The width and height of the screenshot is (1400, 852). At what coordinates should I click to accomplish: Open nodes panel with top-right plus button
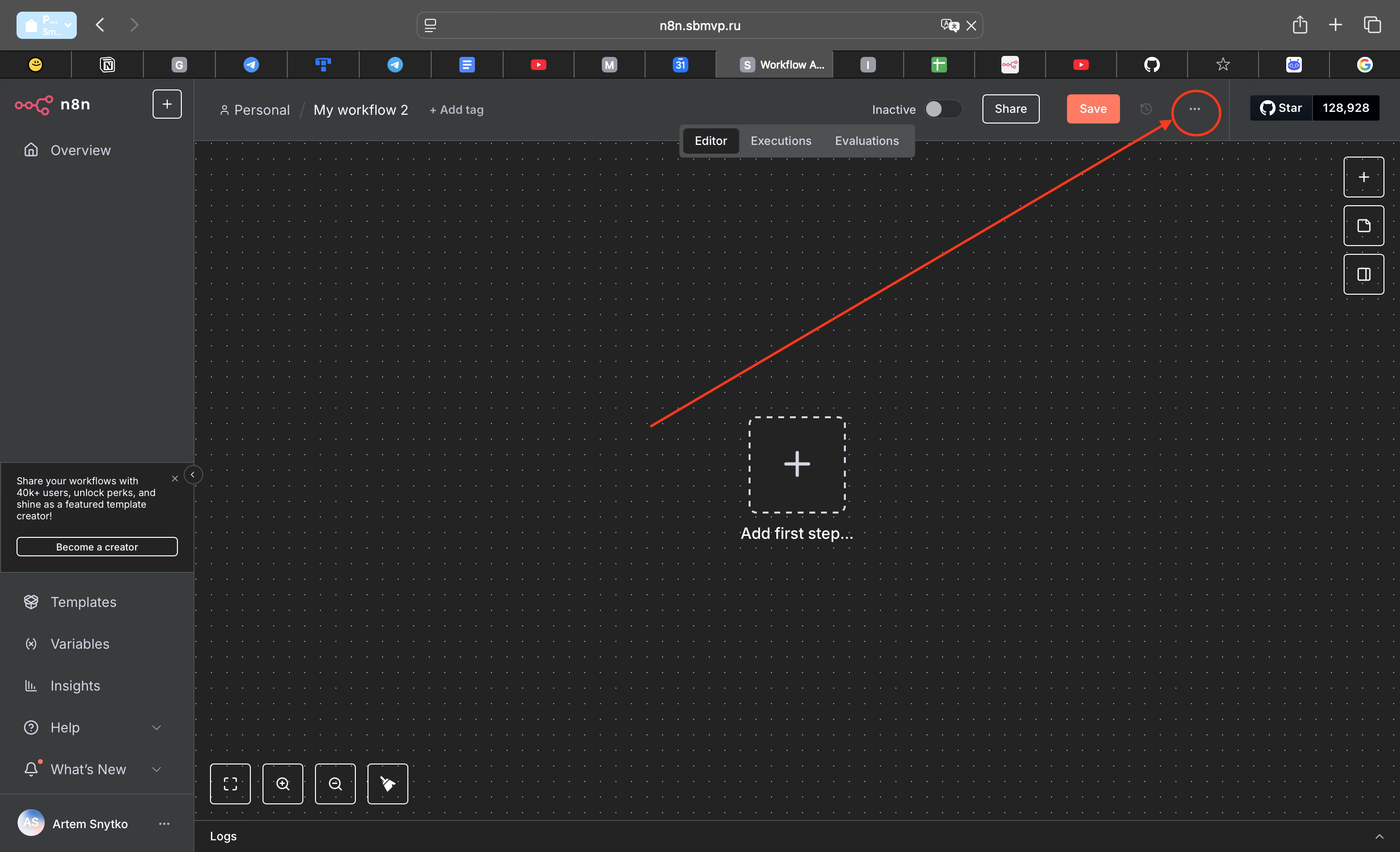[x=1363, y=177]
